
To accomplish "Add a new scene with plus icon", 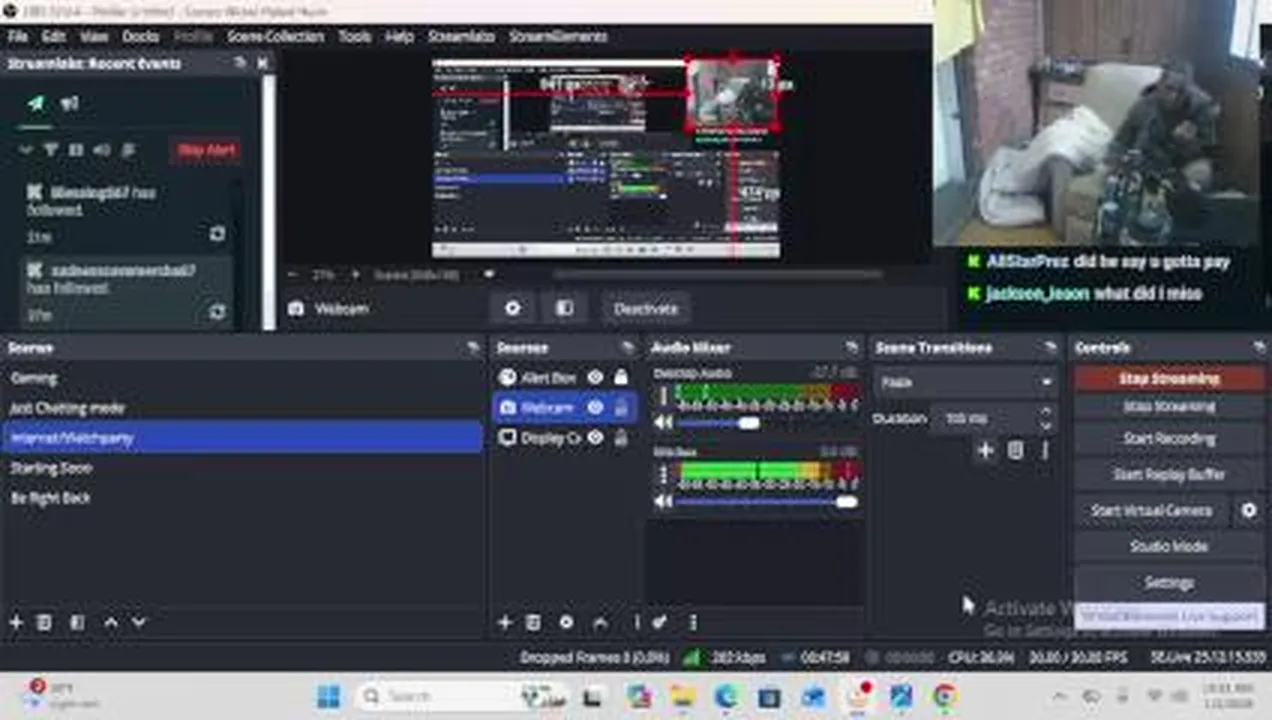I will pos(16,622).
